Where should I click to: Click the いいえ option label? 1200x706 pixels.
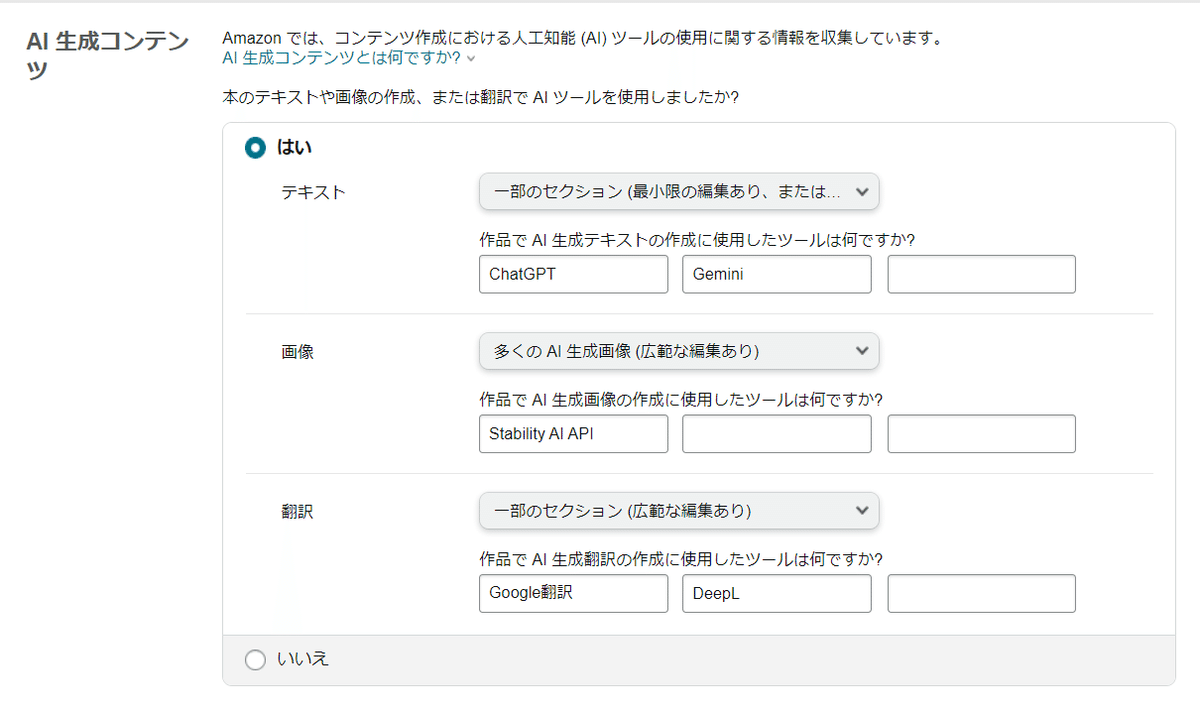(x=303, y=659)
